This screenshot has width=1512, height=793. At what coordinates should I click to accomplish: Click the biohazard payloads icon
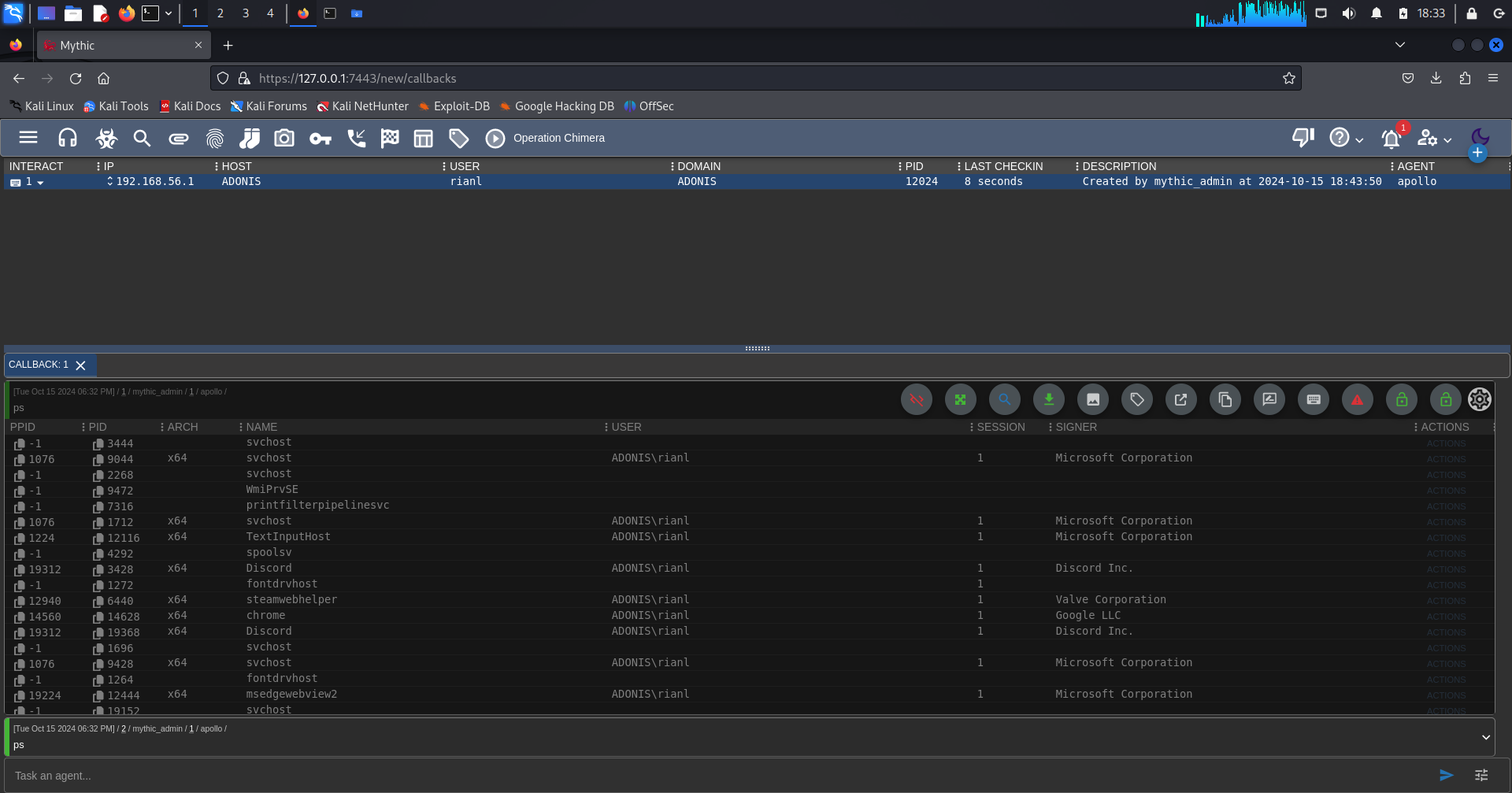point(106,139)
